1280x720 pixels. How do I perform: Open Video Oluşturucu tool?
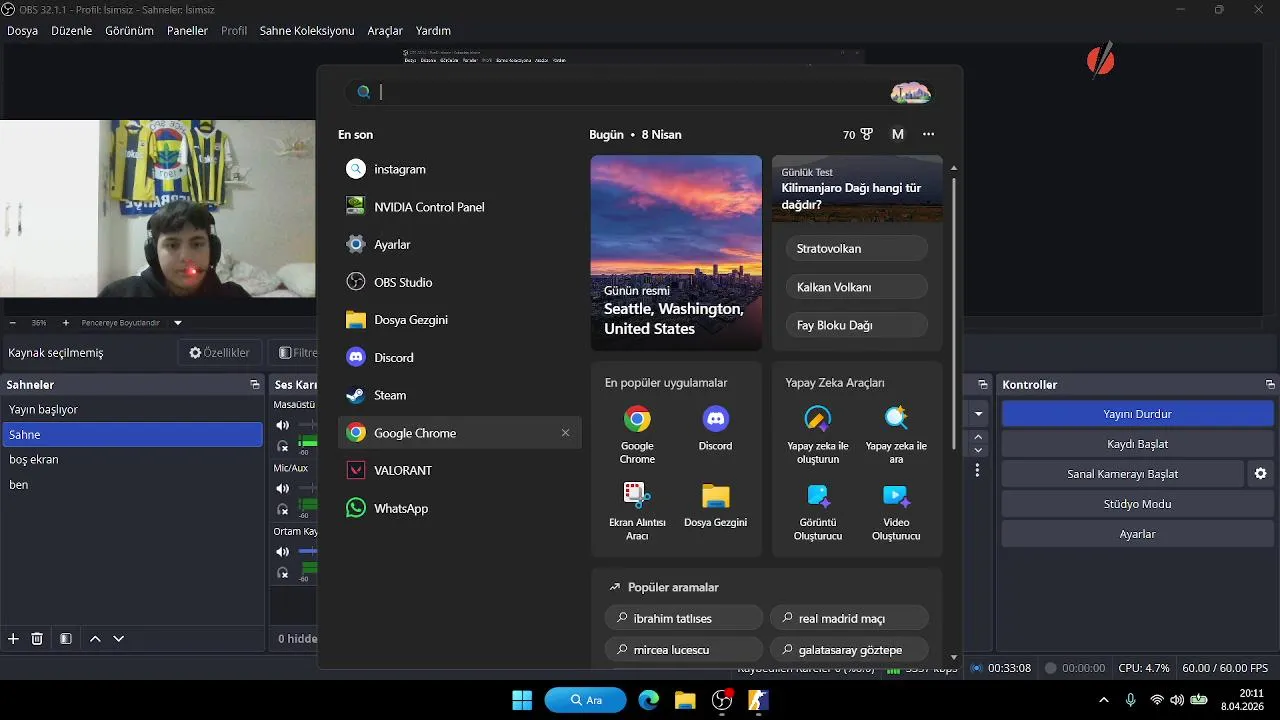tap(896, 511)
